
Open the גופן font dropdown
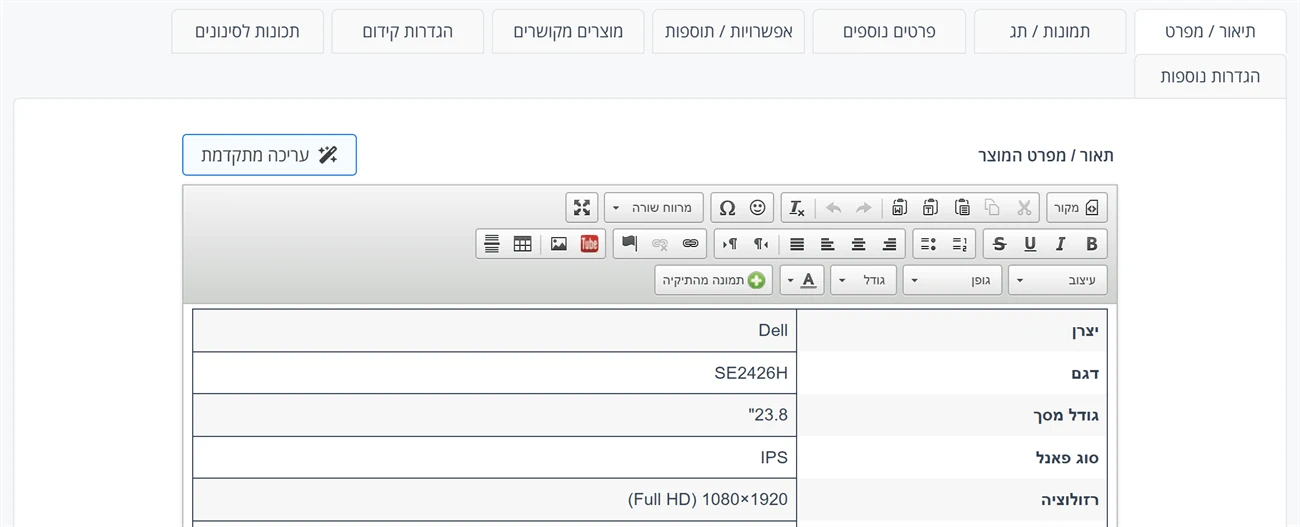point(952,280)
